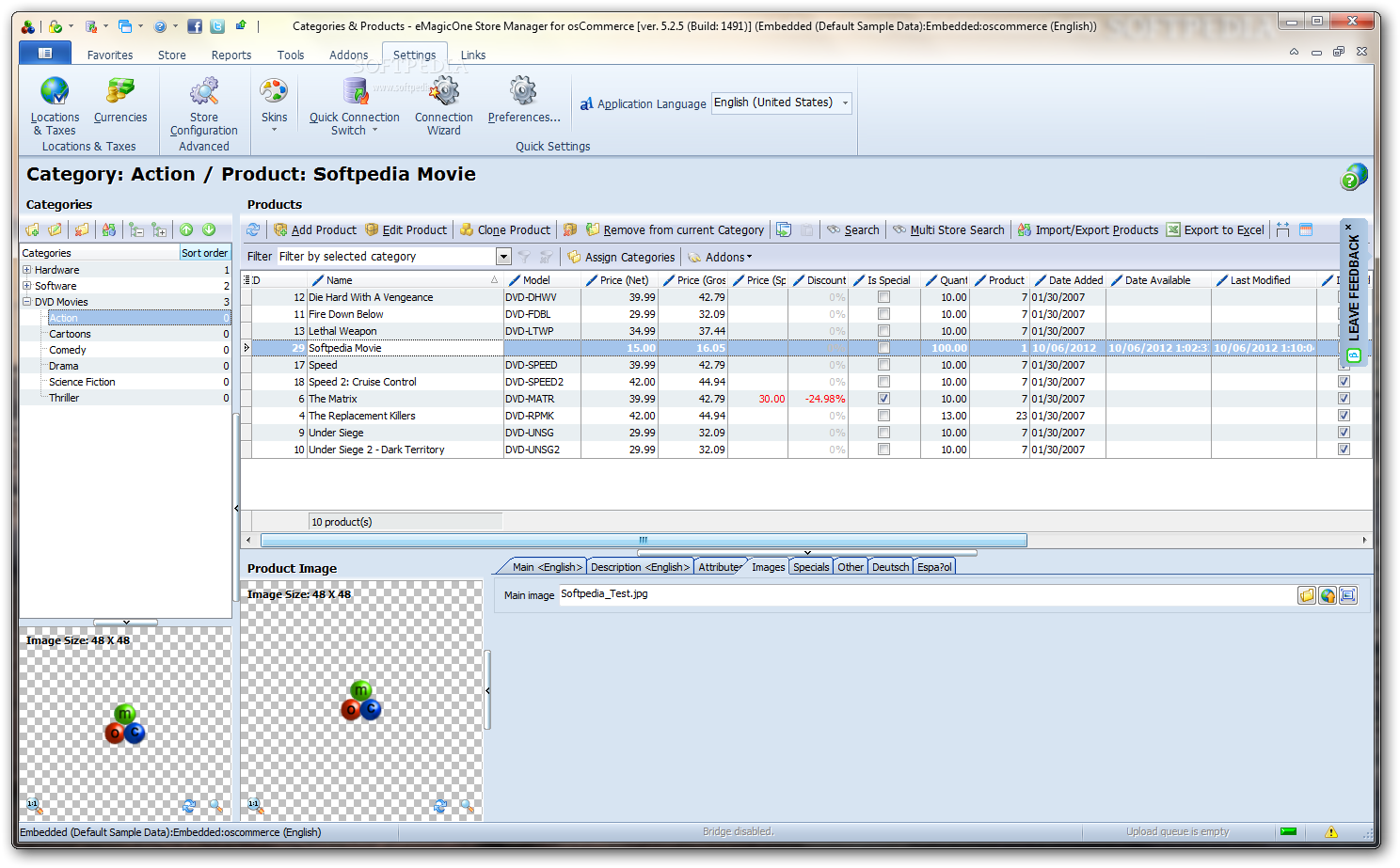The width and height of the screenshot is (1400, 868).
Task: Switch to the Specials tab
Action: pos(811,567)
